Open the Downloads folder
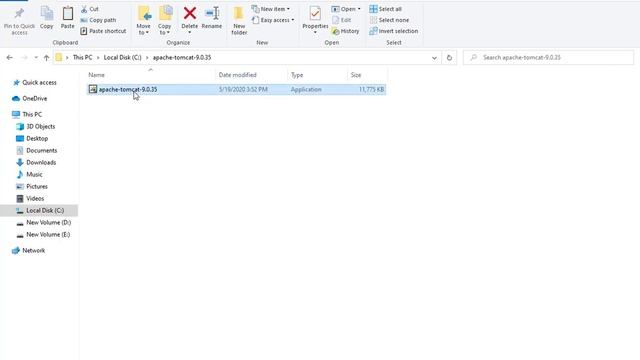Screen dimensions: 640x360 (41, 162)
